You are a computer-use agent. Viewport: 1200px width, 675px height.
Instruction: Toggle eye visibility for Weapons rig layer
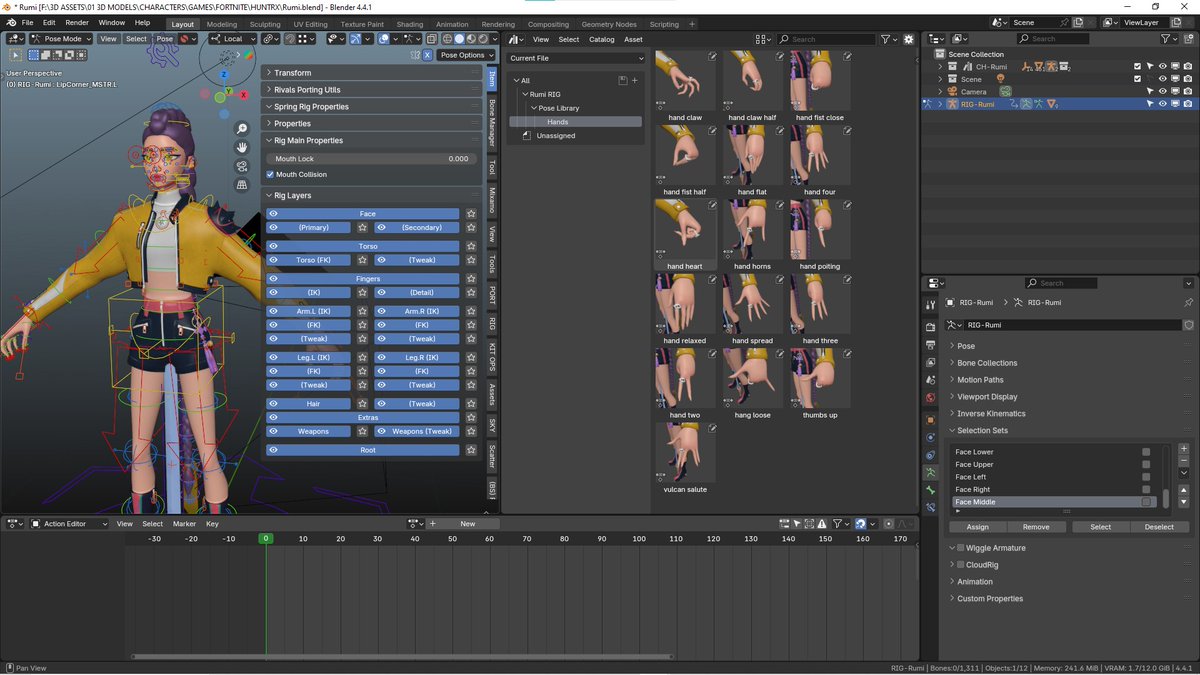(x=273, y=431)
